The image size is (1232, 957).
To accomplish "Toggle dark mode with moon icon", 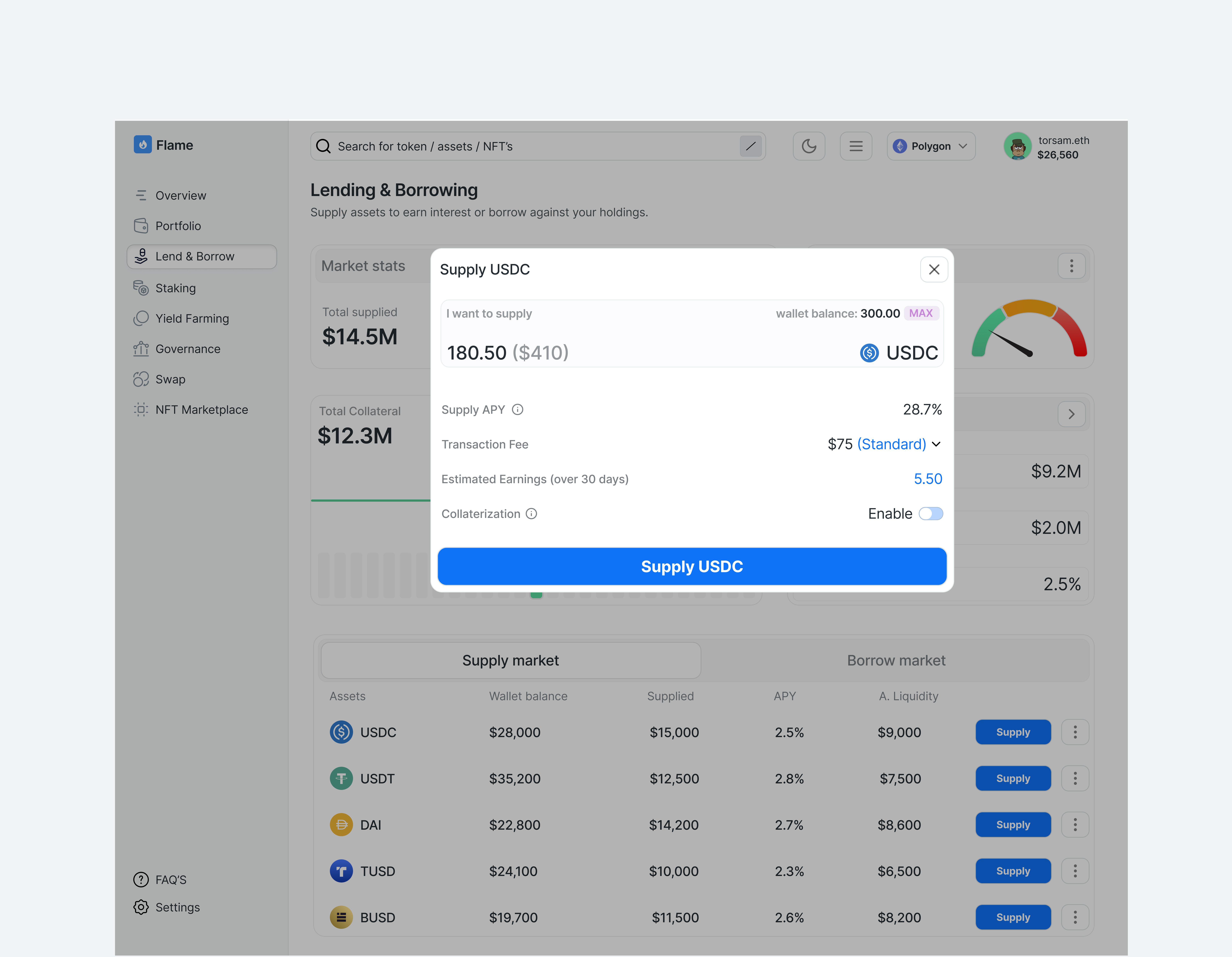I will tap(809, 146).
